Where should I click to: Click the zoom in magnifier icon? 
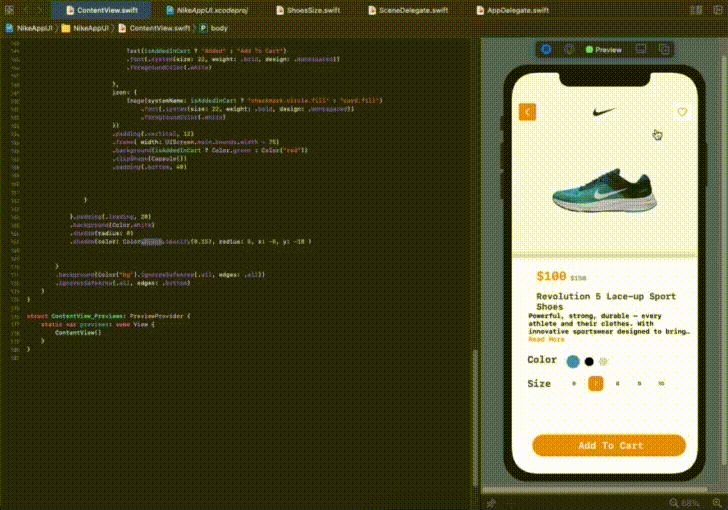point(717,503)
